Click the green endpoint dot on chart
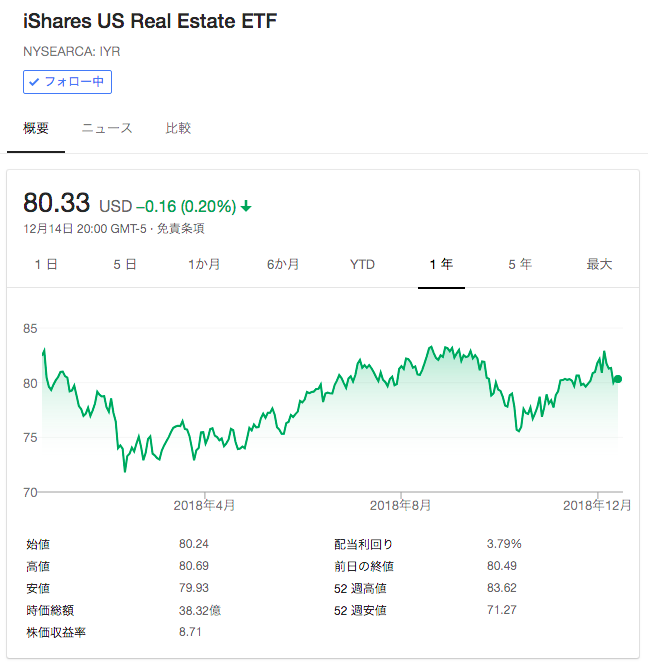Image resolution: width=648 pixels, height=668 pixels. coord(618,379)
